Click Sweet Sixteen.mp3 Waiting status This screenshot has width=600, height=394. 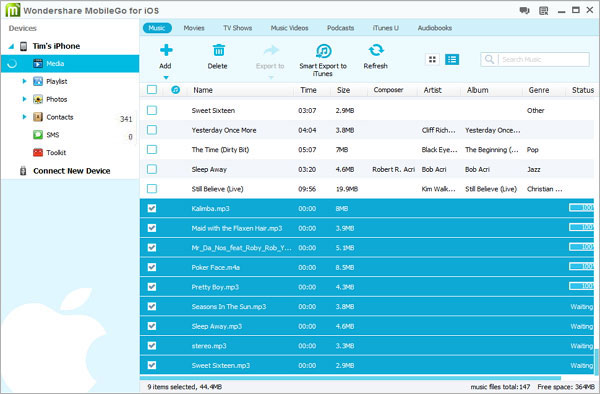582,365
